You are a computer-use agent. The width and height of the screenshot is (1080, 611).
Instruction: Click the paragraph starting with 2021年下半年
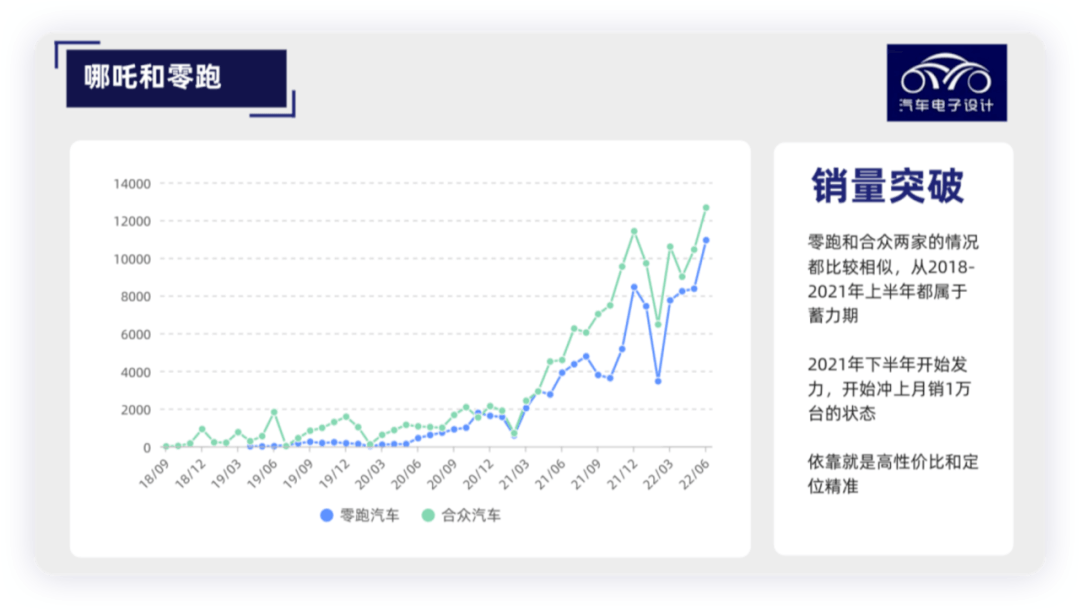tap(889, 389)
